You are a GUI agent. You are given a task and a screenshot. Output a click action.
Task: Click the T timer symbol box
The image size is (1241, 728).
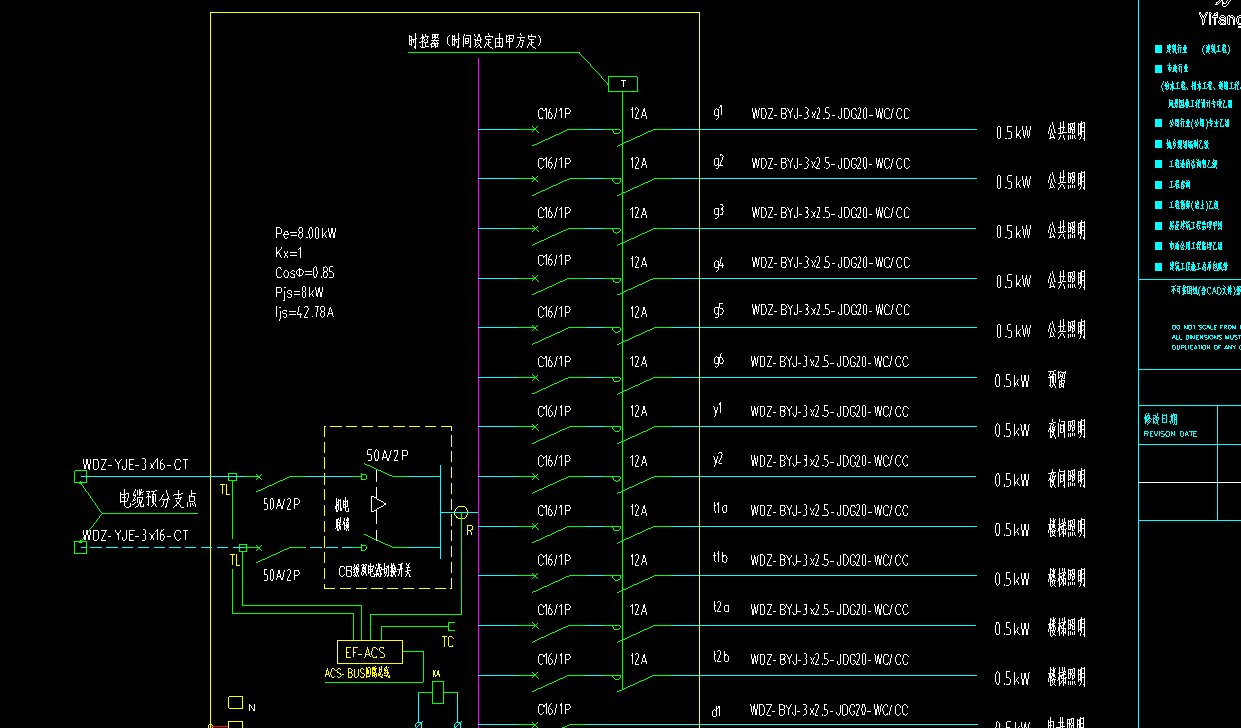[622, 84]
